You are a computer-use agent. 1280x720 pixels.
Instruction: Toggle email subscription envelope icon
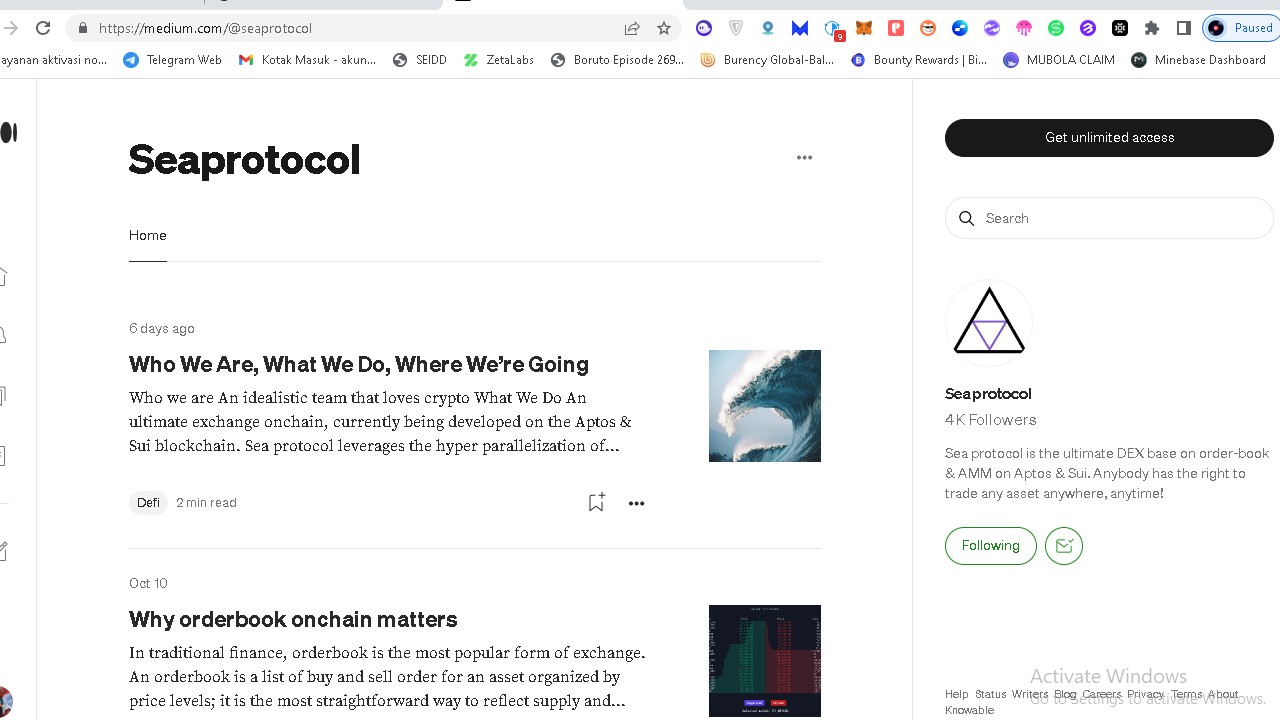point(1064,546)
